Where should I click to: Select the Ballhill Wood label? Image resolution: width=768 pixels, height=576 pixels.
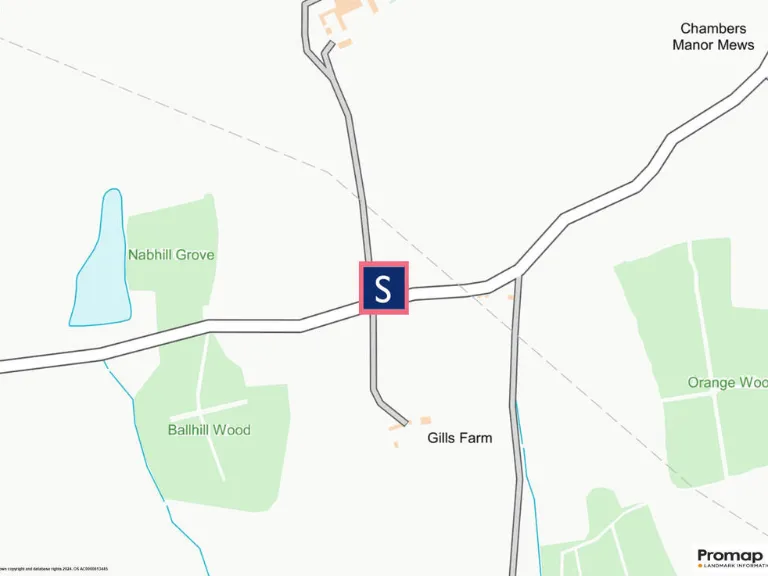click(209, 430)
